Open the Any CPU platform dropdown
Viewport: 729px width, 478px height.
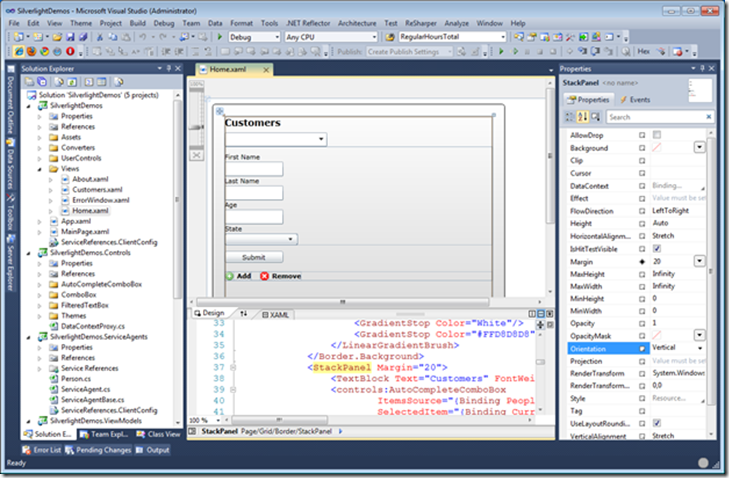coord(374,37)
